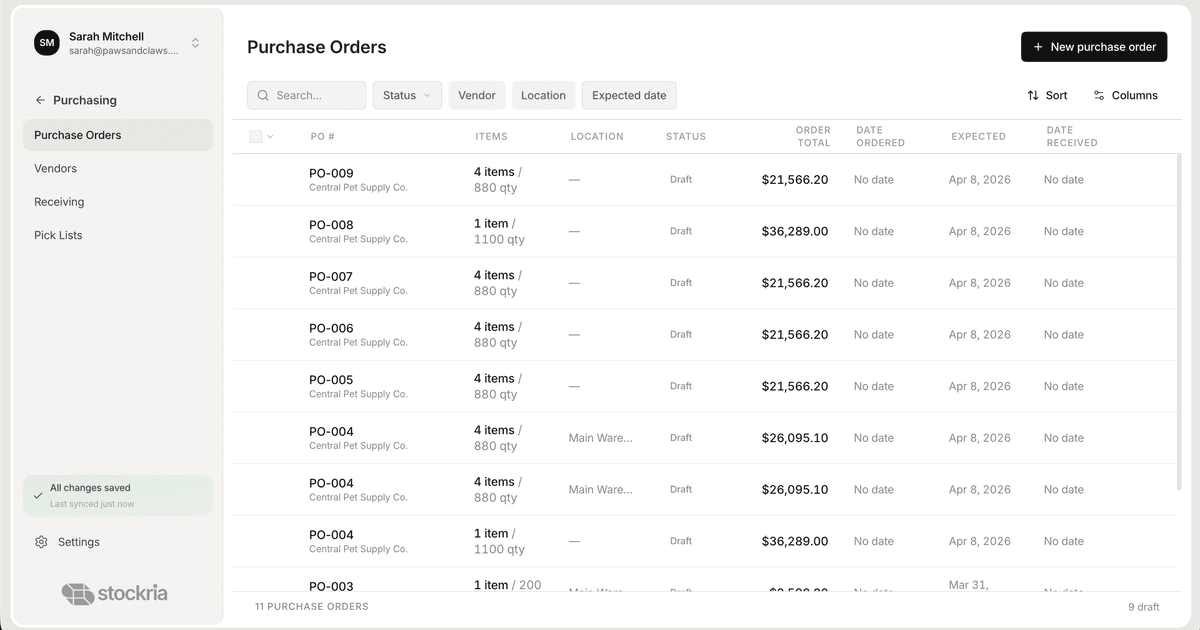Click the magnifying glass in the search box
This screenshot has height=630, width=1200.
[262, 95]
